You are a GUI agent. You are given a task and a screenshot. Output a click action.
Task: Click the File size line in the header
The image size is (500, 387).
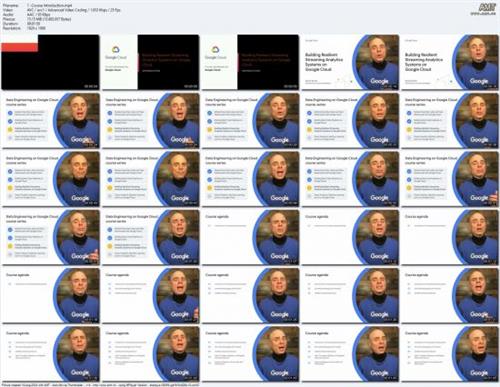click(x=37, y=19)
